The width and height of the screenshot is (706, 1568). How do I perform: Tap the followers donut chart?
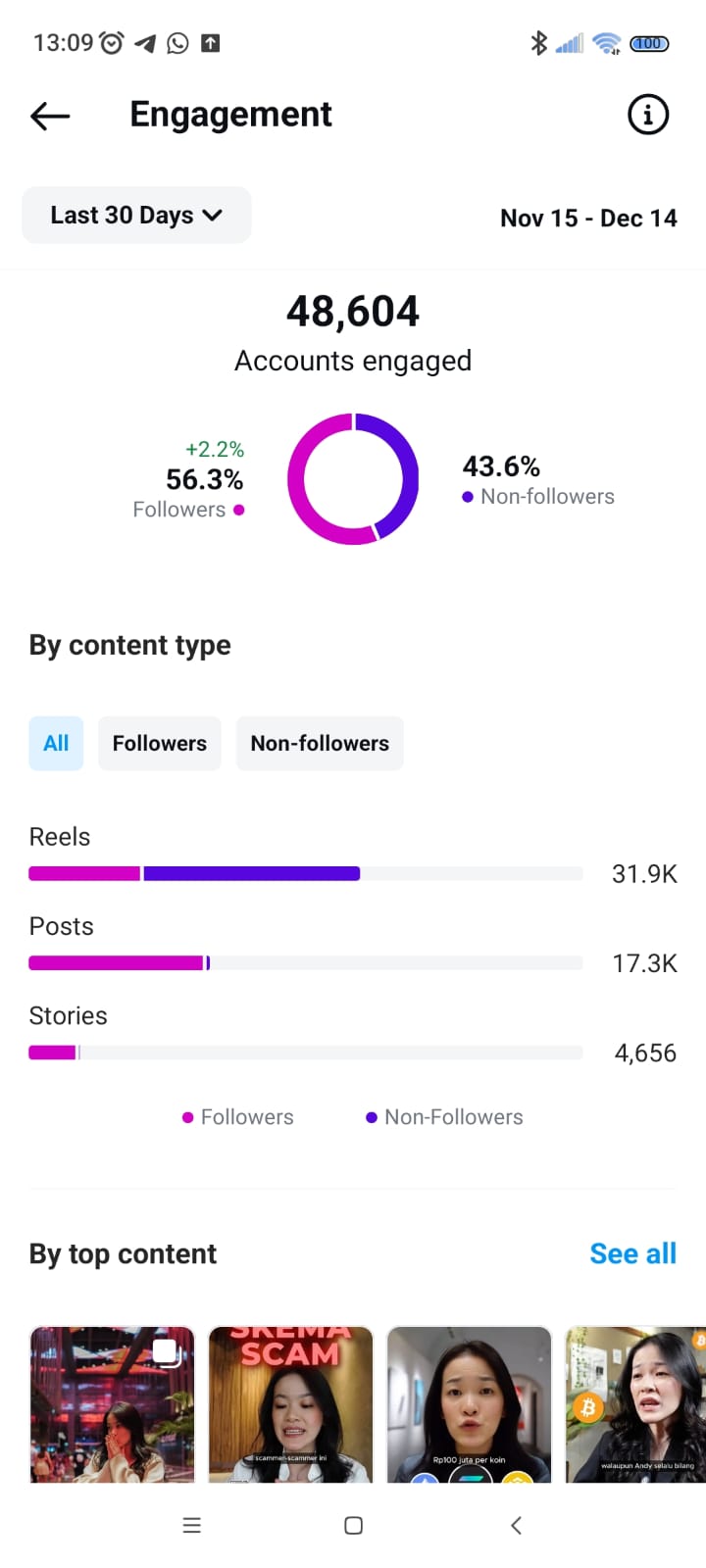[x=353, y=479]
